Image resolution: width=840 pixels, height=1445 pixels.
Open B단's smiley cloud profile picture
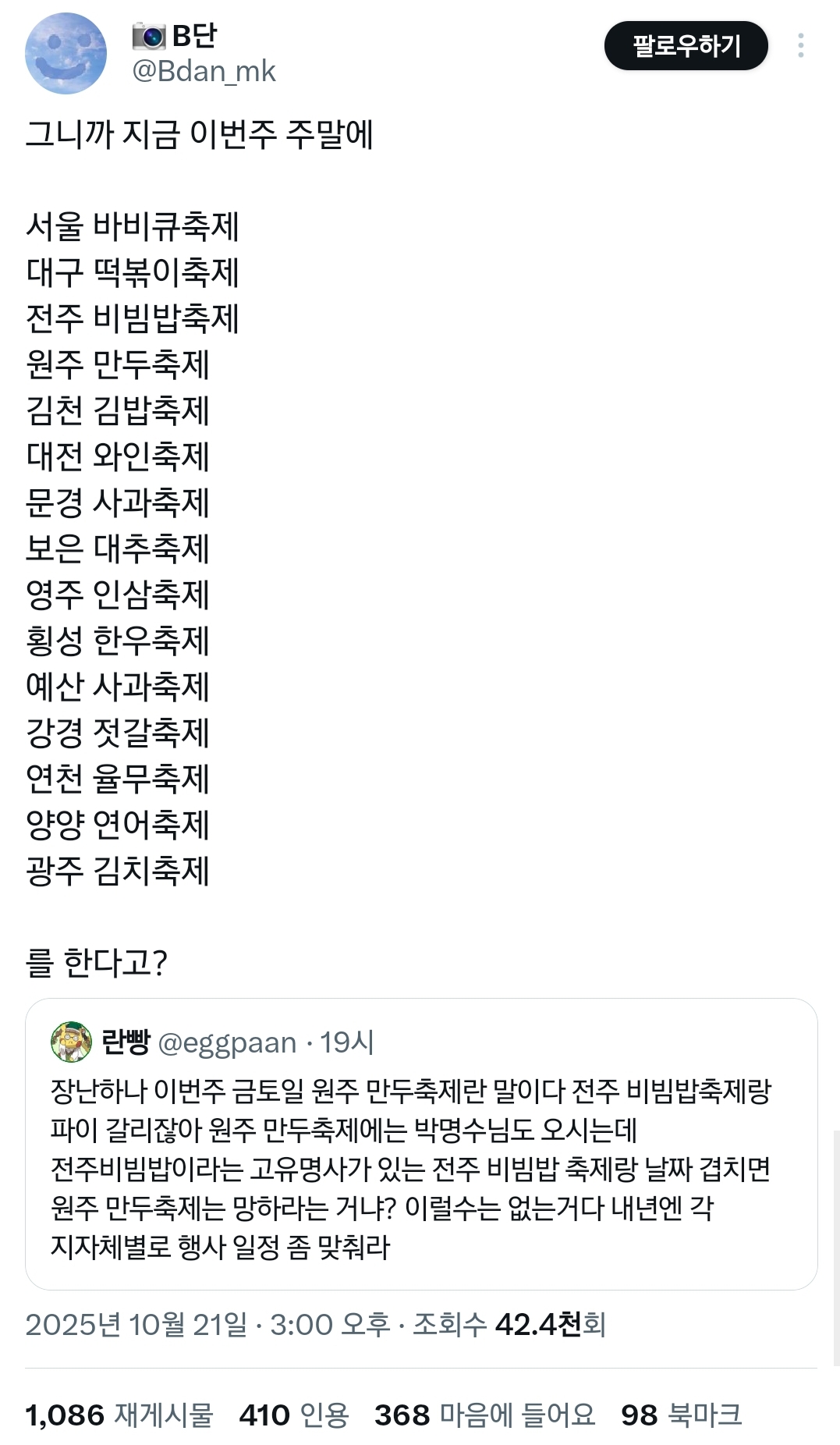click(66, 54)
